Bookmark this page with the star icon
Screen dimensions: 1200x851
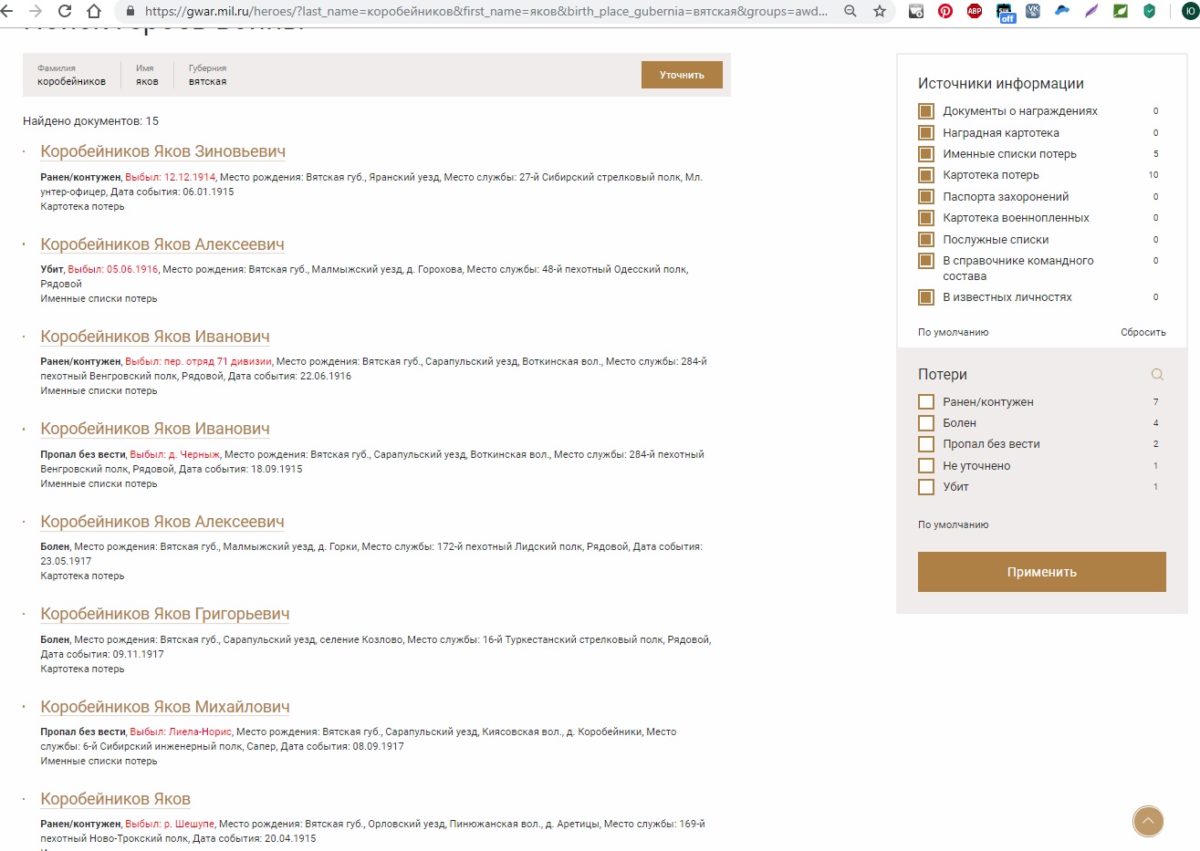click(879, 12)
